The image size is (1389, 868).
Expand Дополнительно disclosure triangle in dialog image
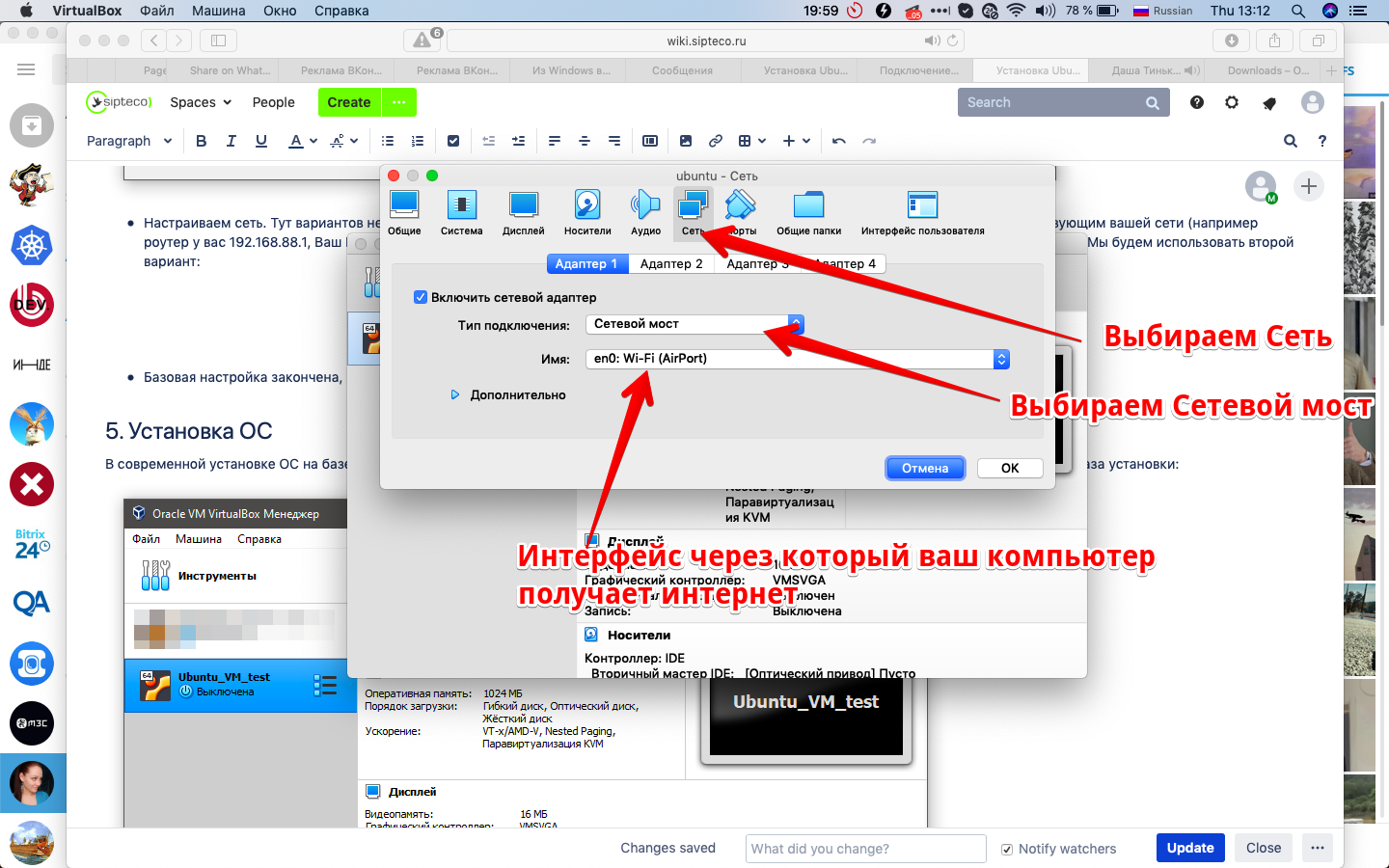[x=455, y=394]
